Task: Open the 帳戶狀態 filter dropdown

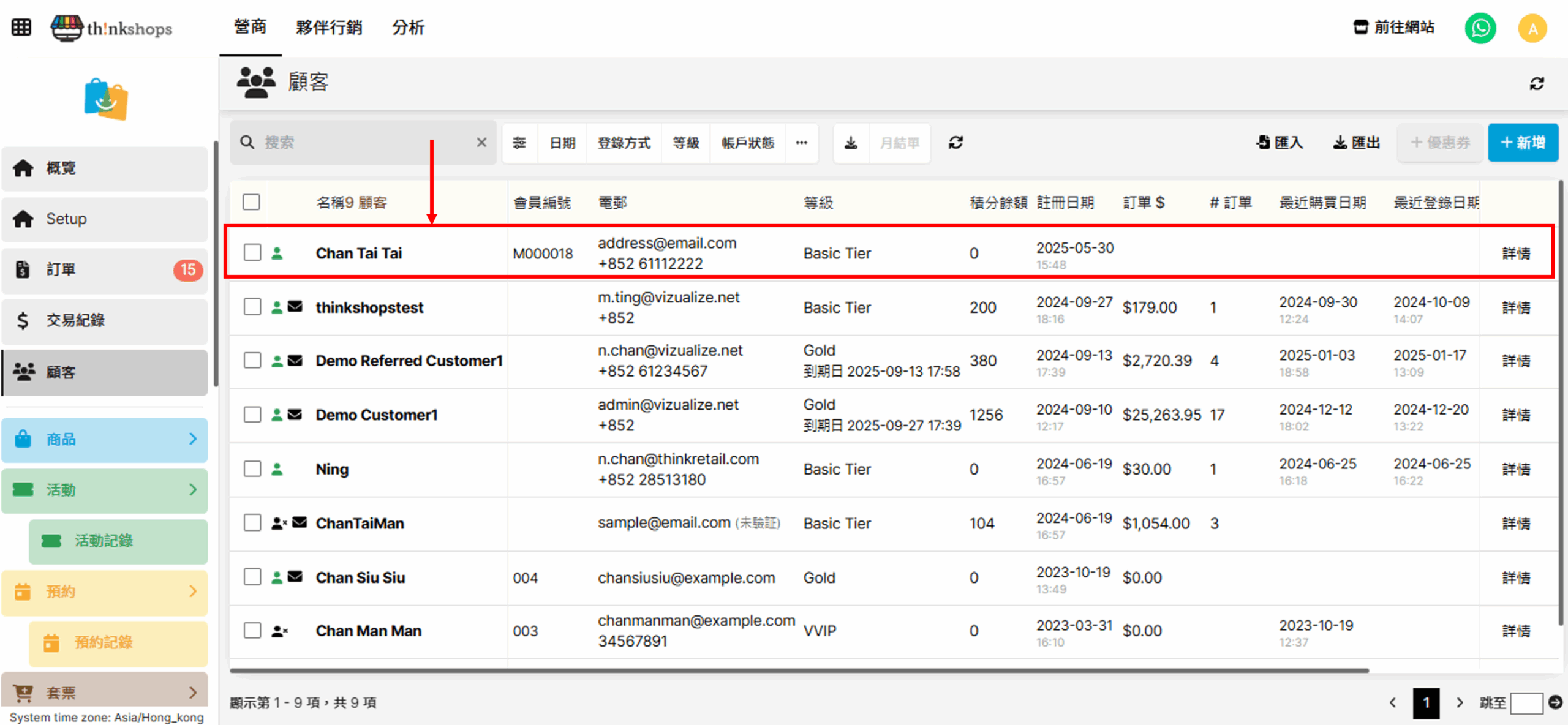Action: 747,143
